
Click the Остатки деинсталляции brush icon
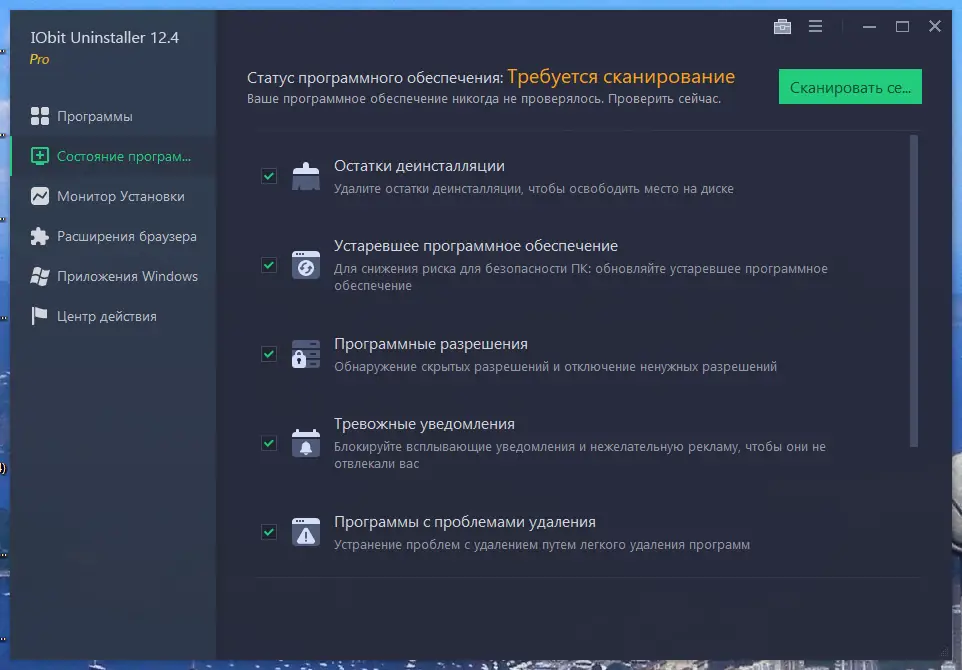pyautogui.click(x=305, y=176)
